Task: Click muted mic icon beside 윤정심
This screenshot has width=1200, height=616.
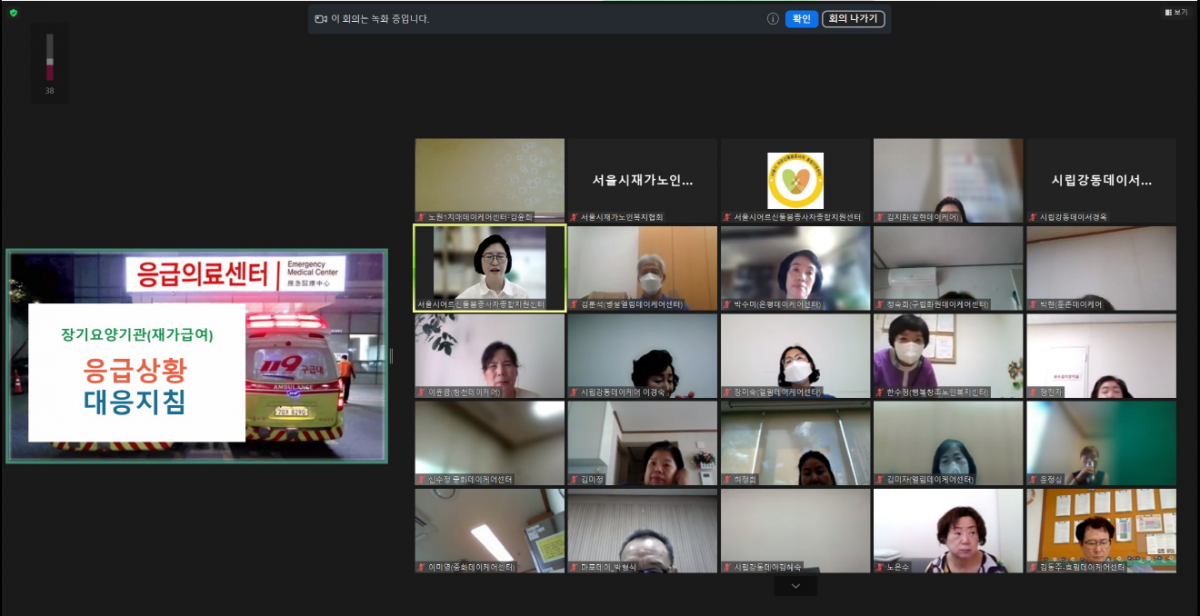Action: (x=1033, y=480)
